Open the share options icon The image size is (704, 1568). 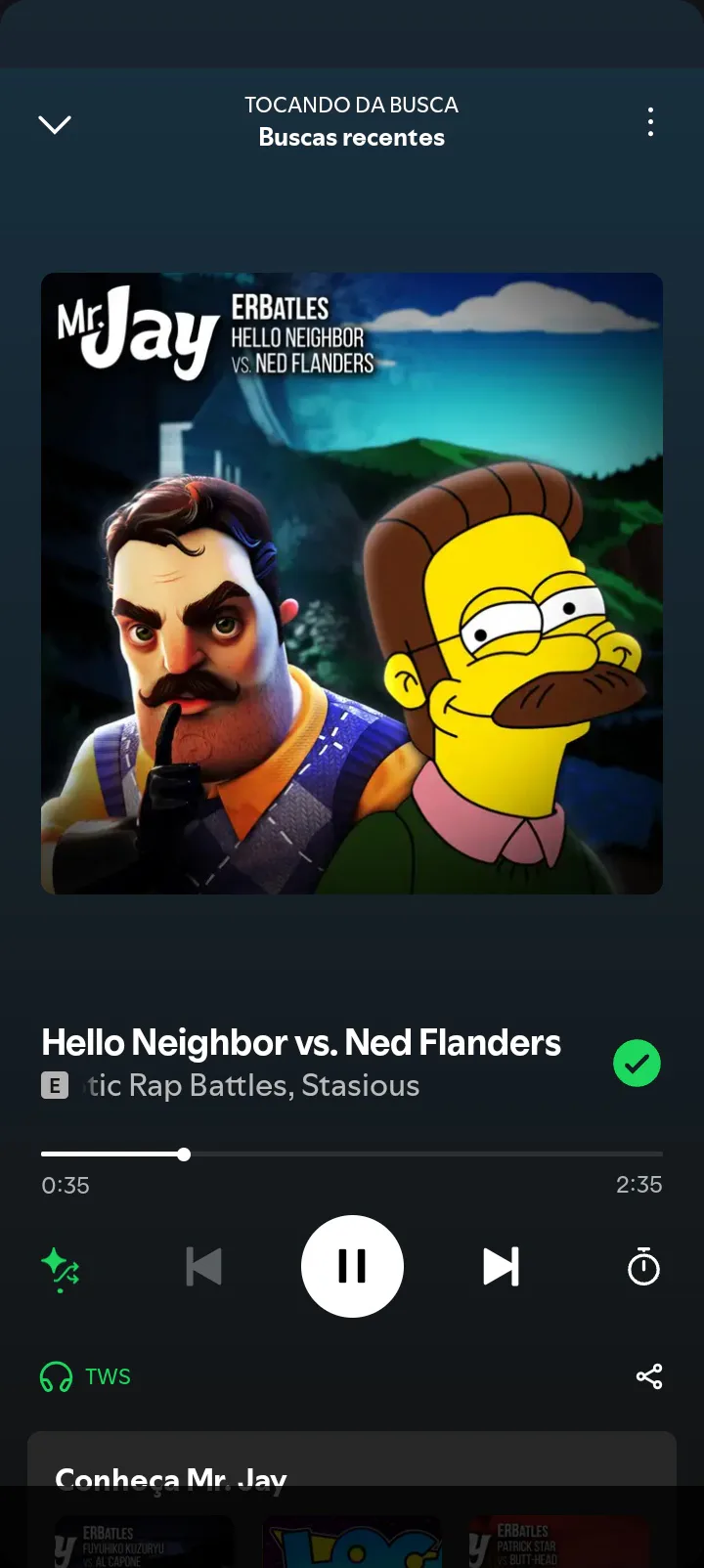coord(649,1376)
